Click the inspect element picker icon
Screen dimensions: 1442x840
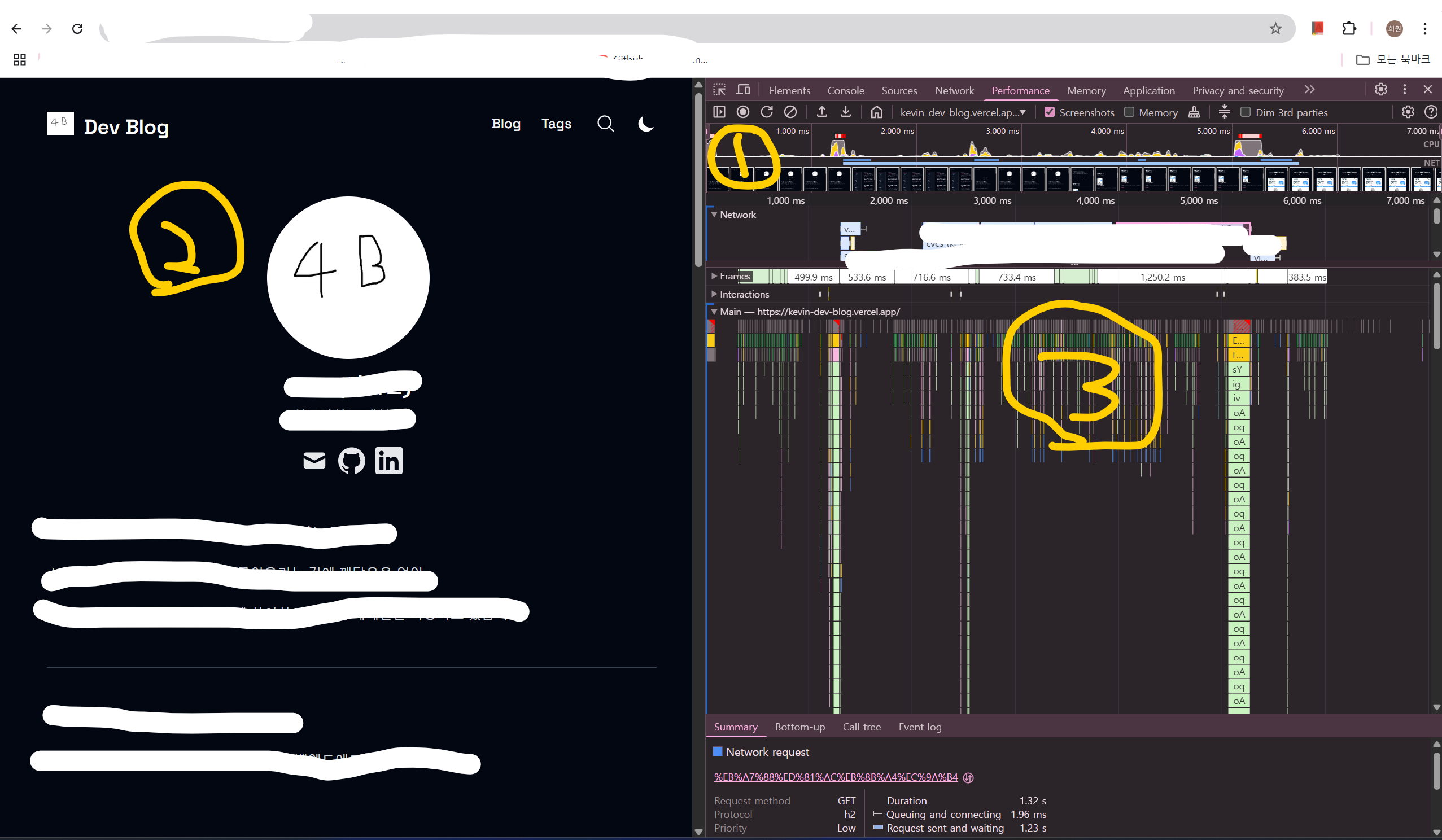pyautogui.click(x=719, y=90)
